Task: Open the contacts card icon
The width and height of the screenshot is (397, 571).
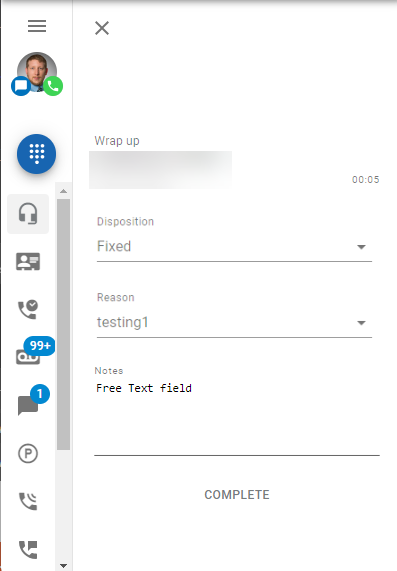Action: click(28, 261)
